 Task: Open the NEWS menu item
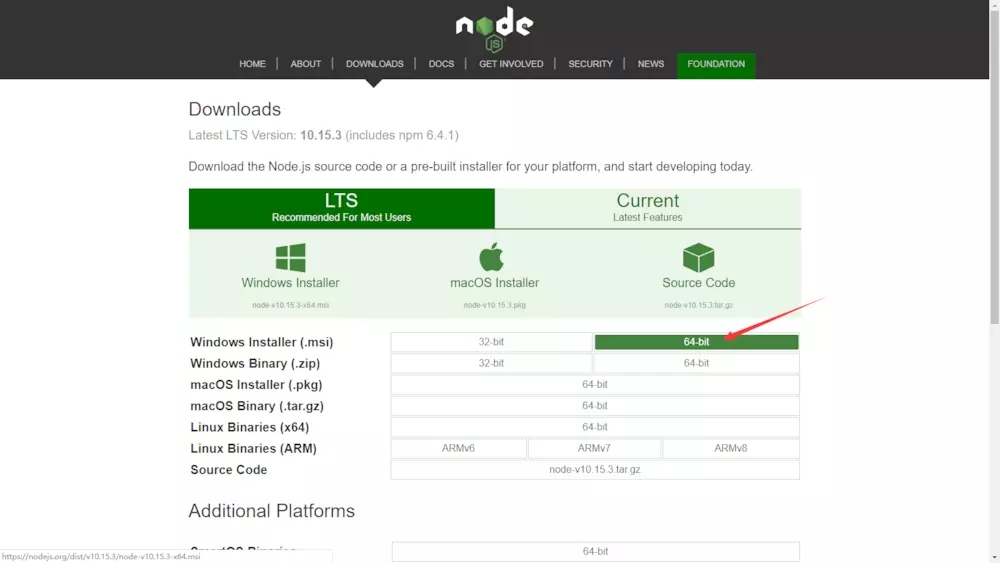[651, 64]
